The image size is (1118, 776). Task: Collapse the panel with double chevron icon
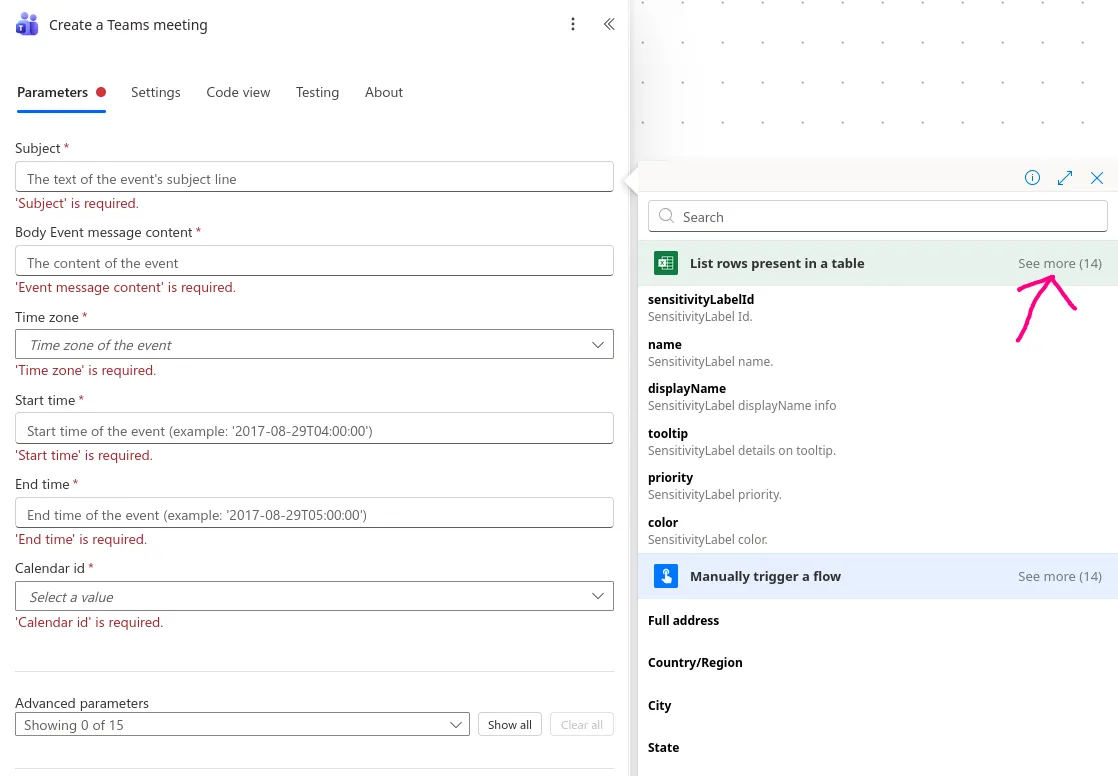[609, 24]
